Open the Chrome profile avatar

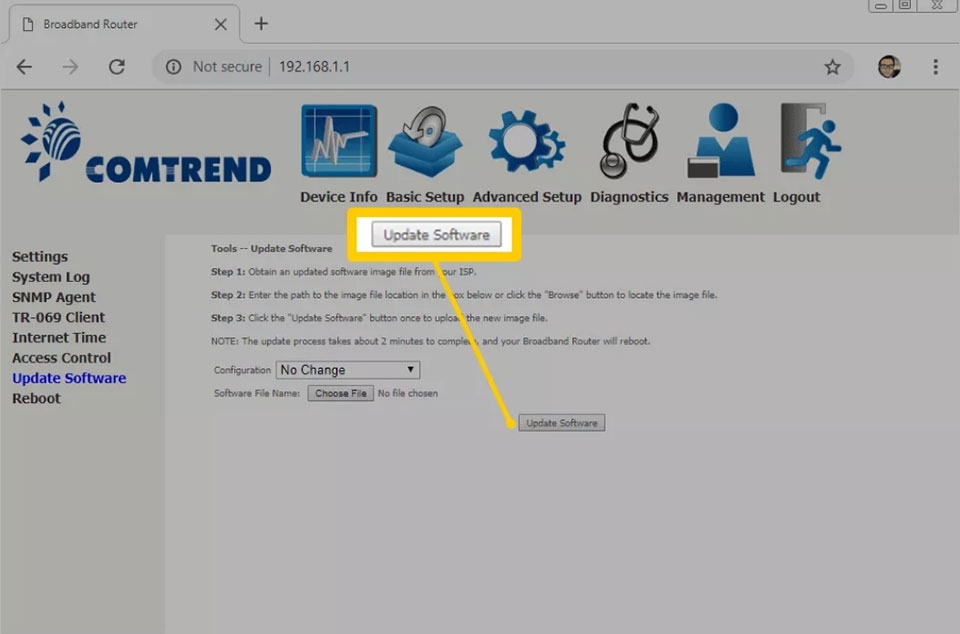(889, 67)
